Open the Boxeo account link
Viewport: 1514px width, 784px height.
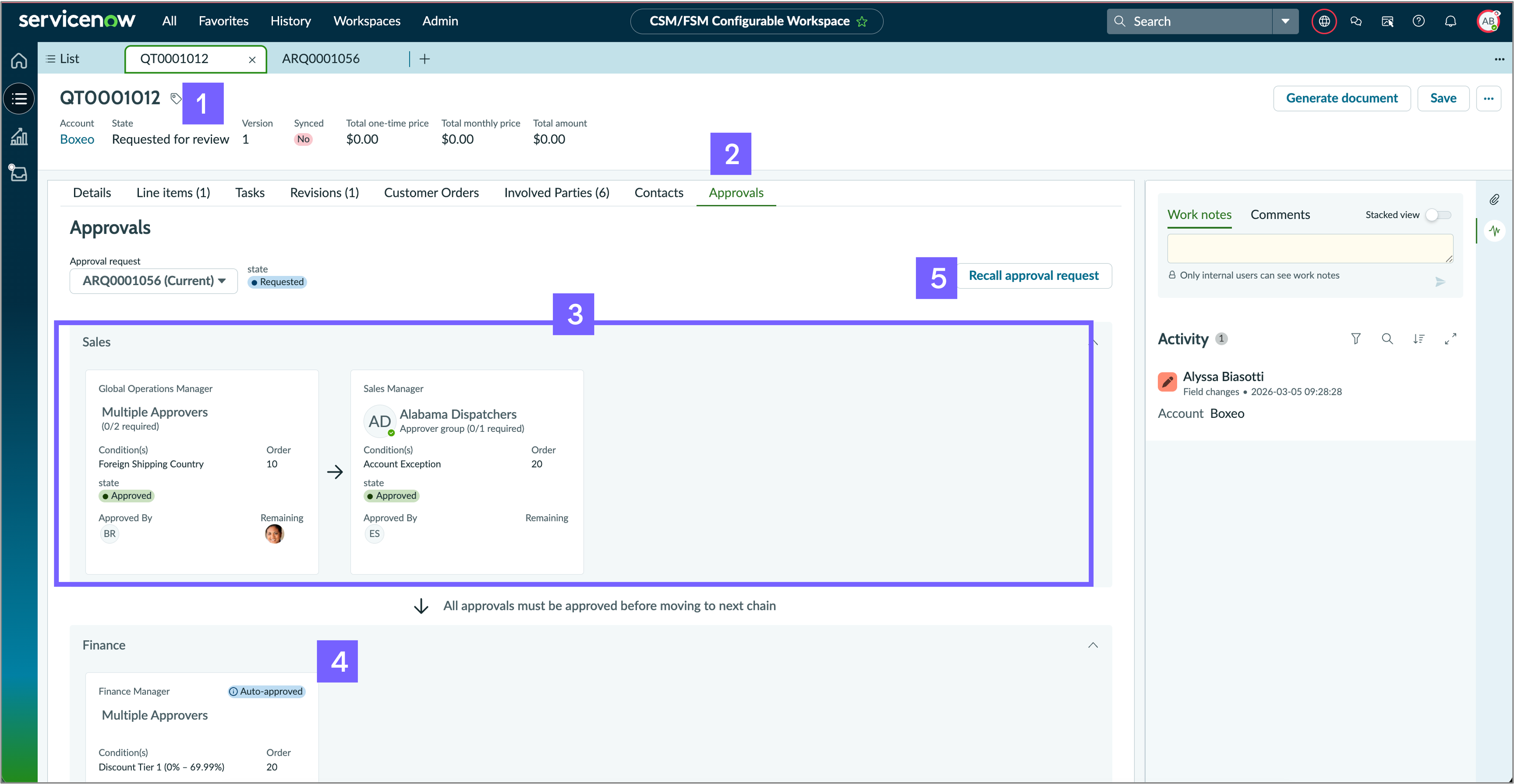click(x=77, y=139)
